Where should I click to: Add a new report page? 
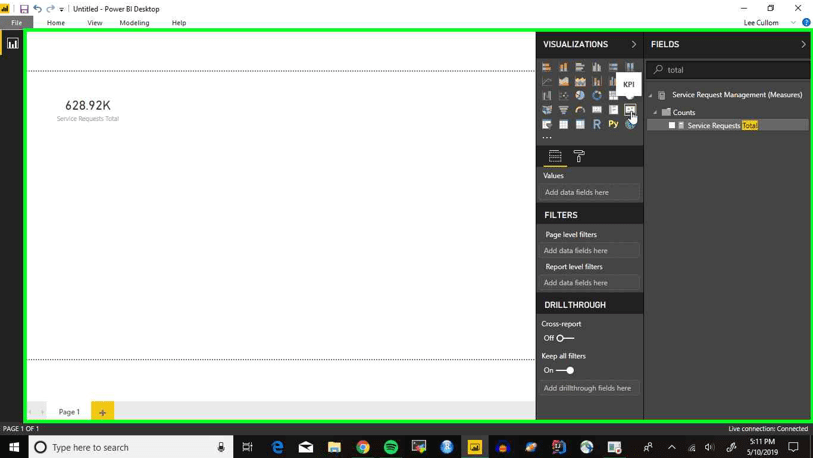pos(102,412)
